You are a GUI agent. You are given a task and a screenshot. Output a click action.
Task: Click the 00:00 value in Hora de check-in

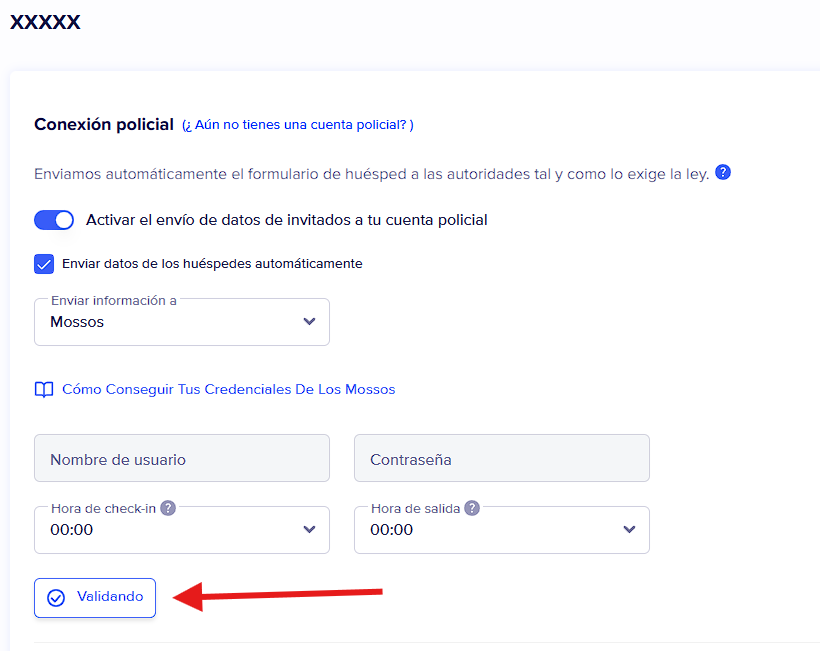(x=72, y=530)
